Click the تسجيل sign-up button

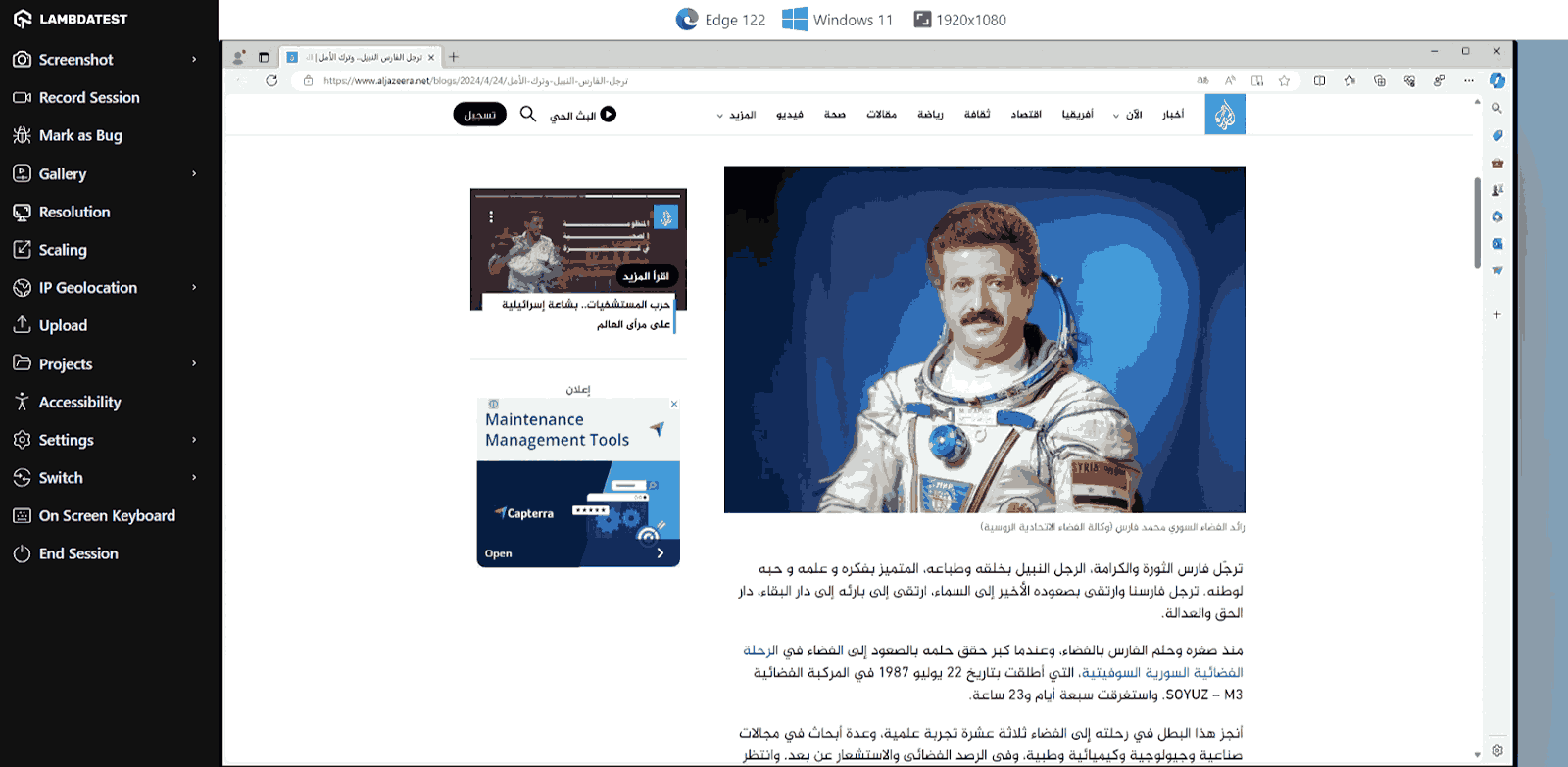tap(480, 115)
